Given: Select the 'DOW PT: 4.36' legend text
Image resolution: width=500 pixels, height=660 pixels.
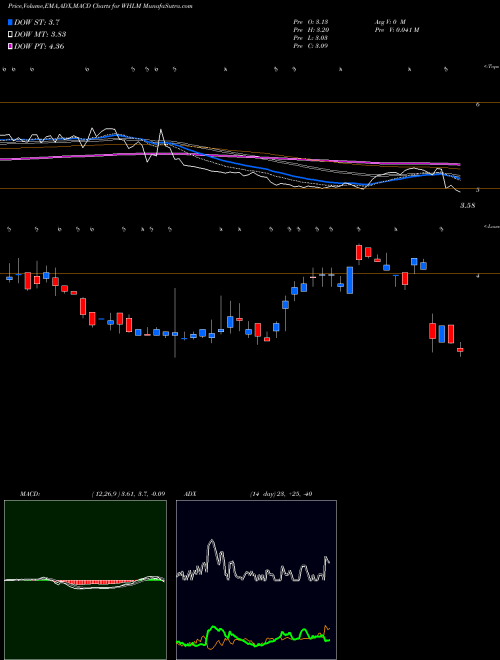Looking at the screenshot, I should click(39, 46).
